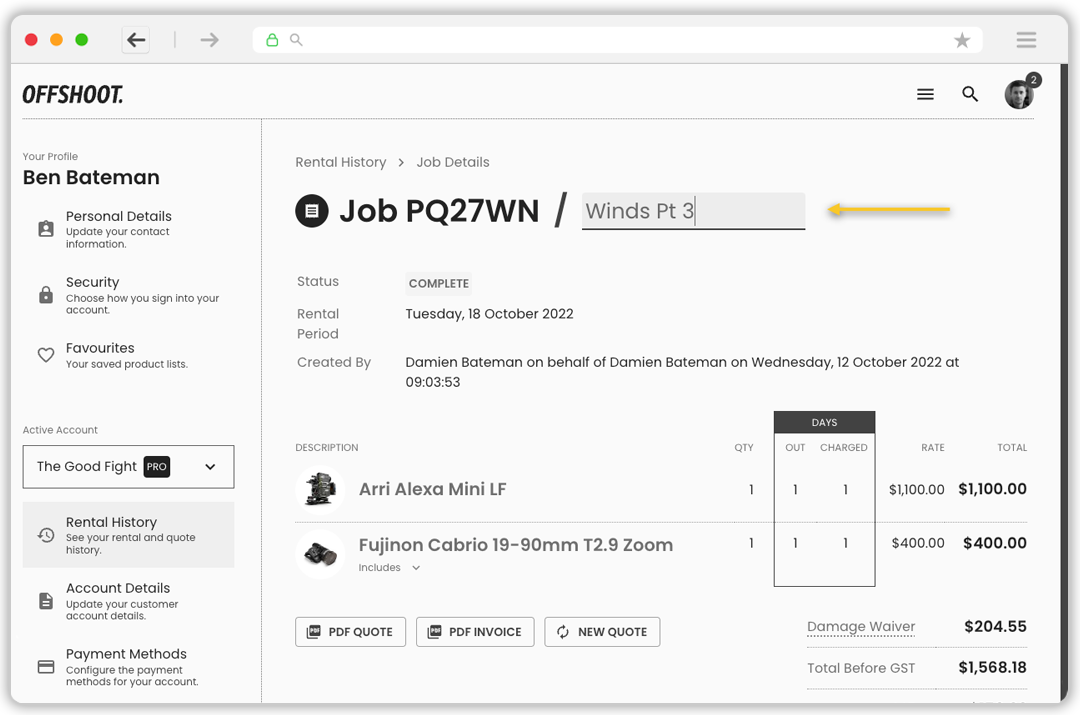Click the DAYS column header
The image size is (1080, 715).
tap(824, 422)
